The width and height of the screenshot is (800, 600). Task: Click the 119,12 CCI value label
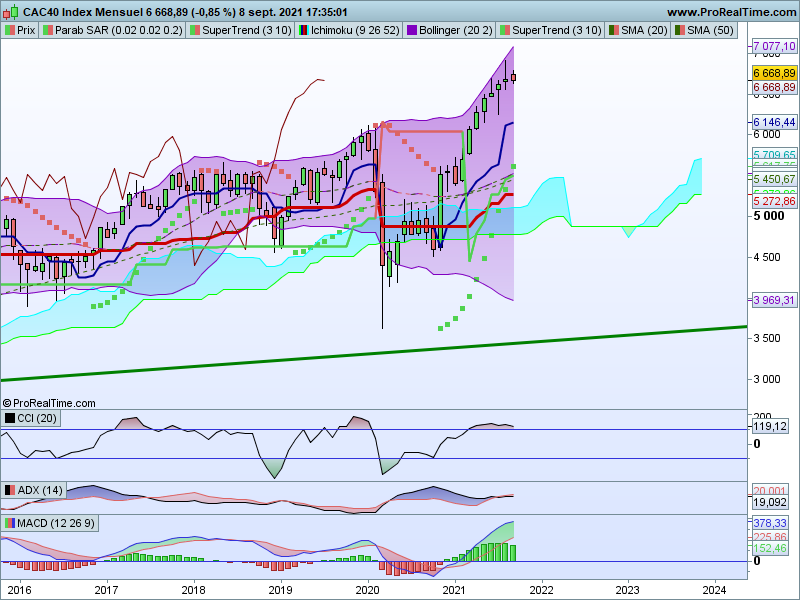(770, 426)
